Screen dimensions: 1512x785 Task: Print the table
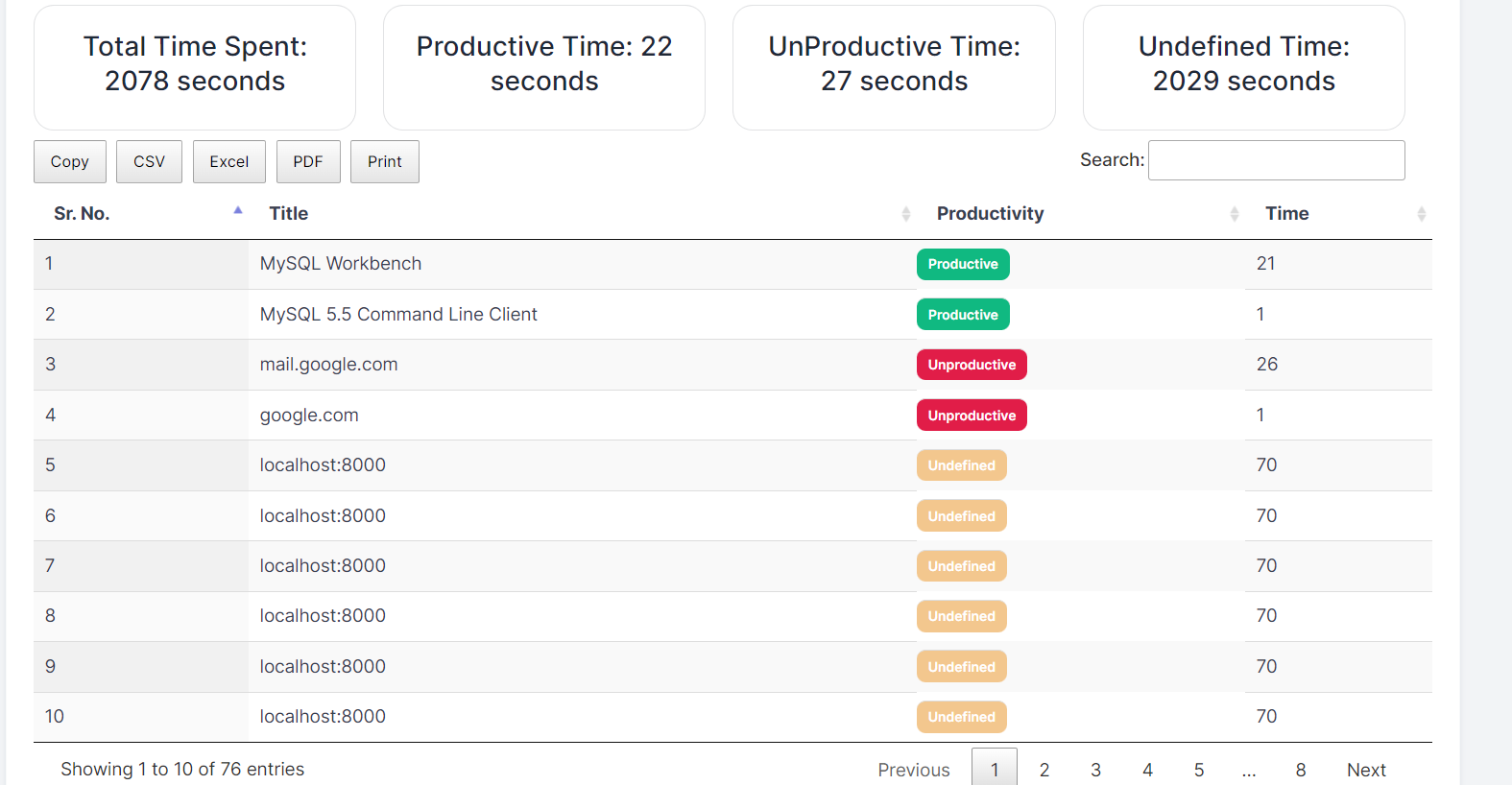[x=384, y=161]
